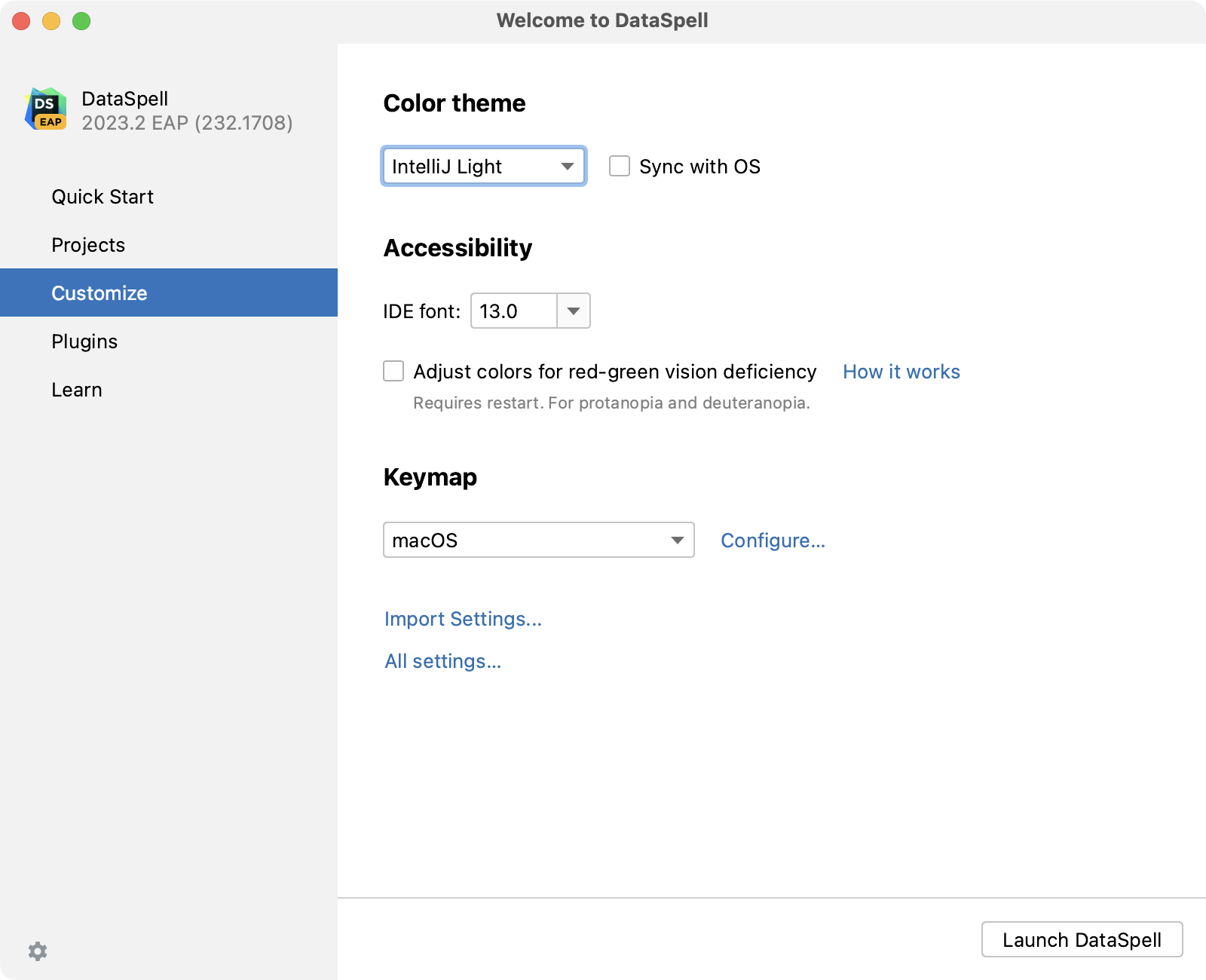Click the DataSpell EAP logo icon

pos(46,109)
